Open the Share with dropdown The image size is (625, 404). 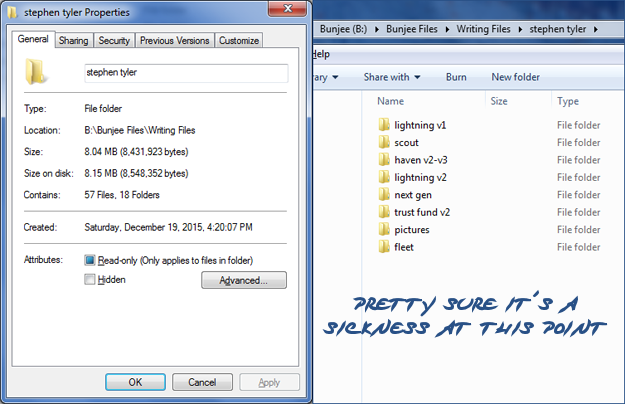coord(391,77)
